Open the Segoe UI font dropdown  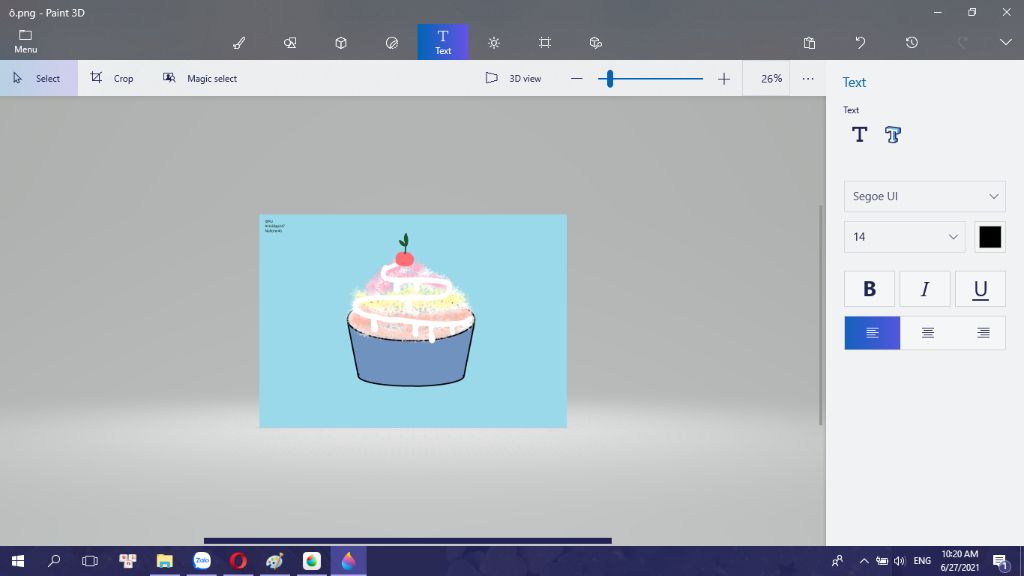[x=925, y=196]
